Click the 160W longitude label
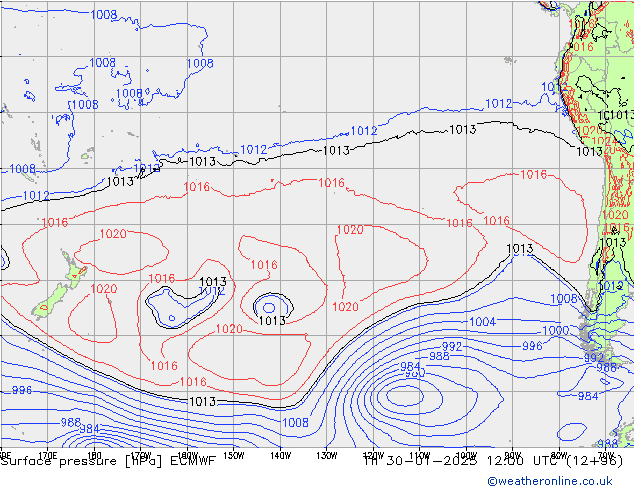Screen dimensions: 634x490 pyautogui.click(x=187, y=455)
